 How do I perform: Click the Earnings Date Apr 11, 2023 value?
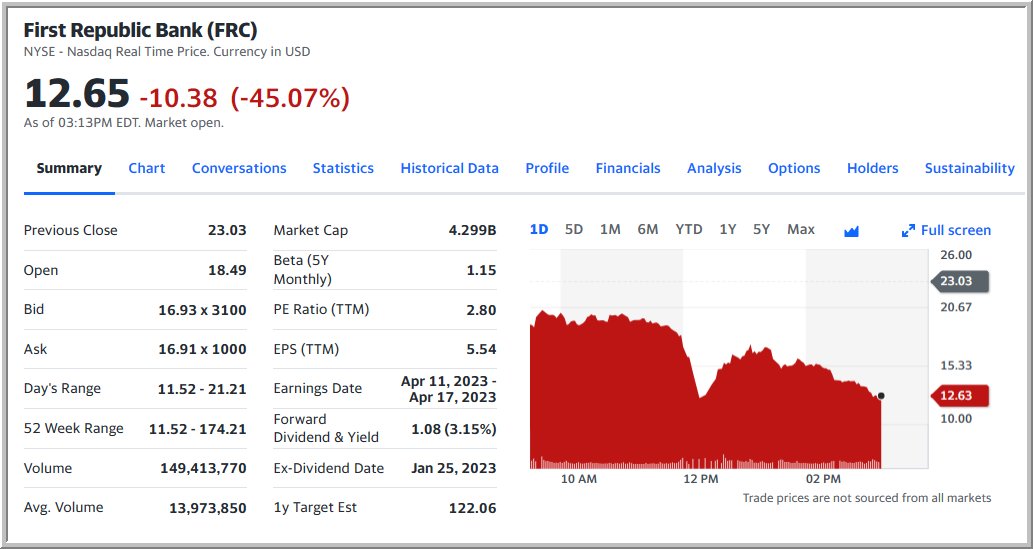[x=449, y=389]
